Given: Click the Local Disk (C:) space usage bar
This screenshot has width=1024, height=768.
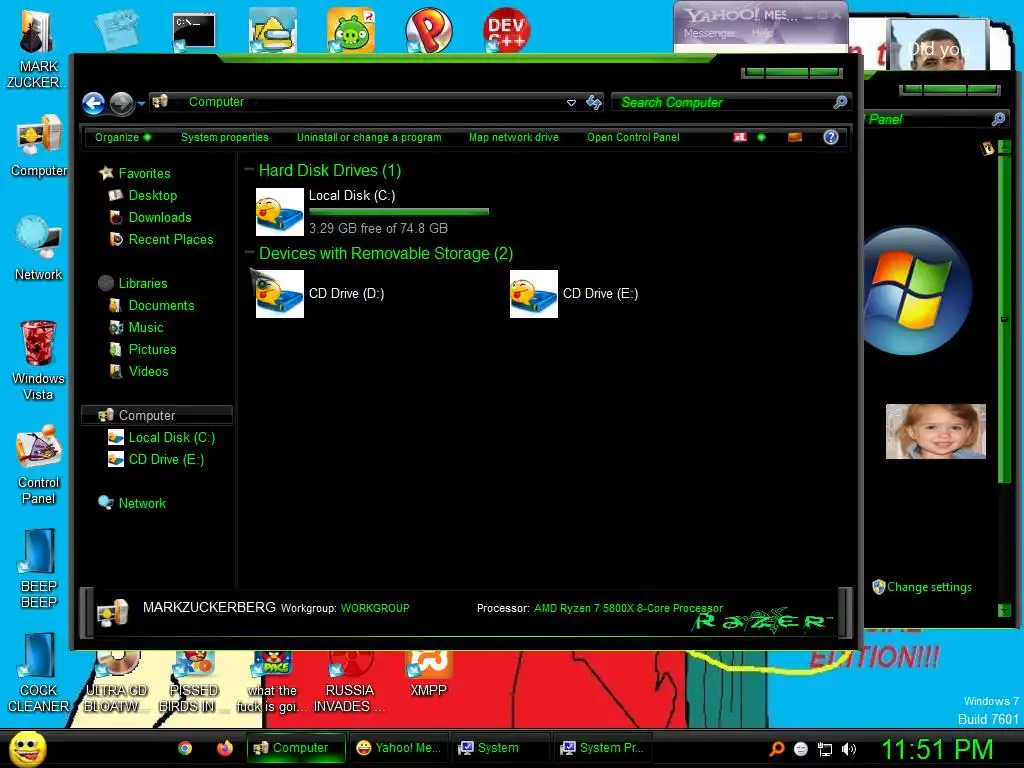Looking at the screenshot, I should (399, 212).
